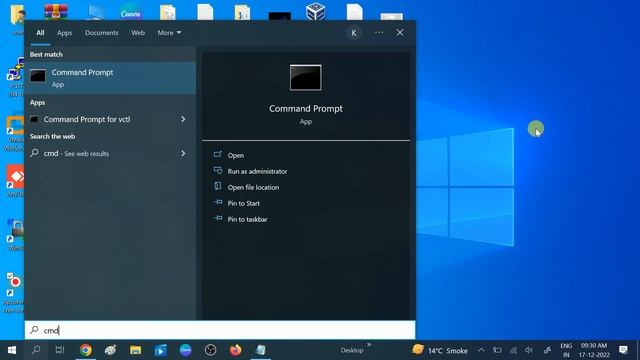Open the More filter dropdown

(169, 33)
